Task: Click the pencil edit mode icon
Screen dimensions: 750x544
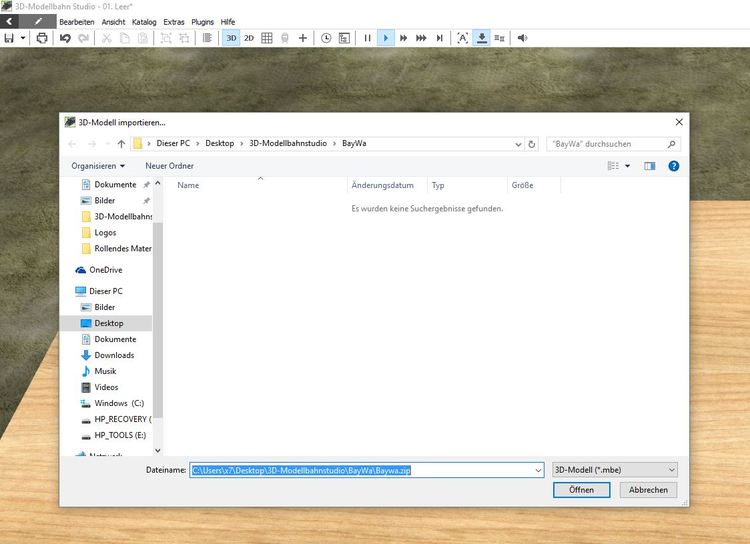Action: tap(38, 22)
